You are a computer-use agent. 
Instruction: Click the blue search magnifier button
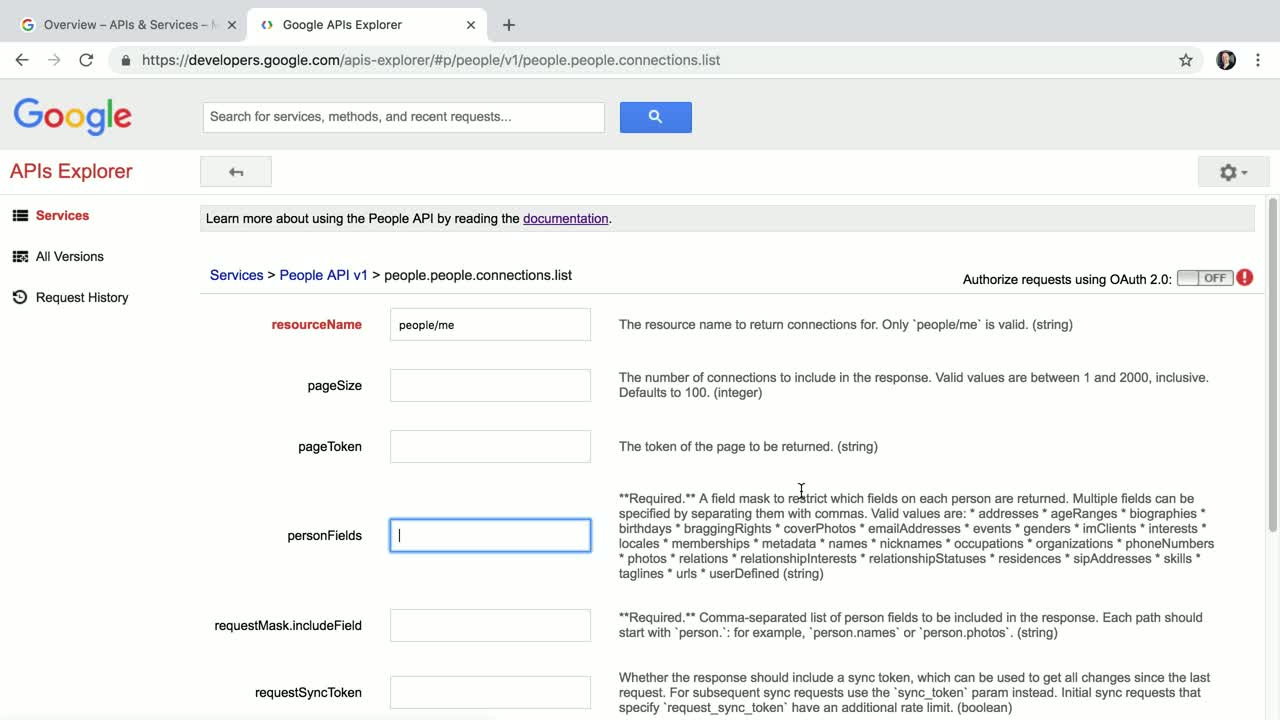(655, 117)
